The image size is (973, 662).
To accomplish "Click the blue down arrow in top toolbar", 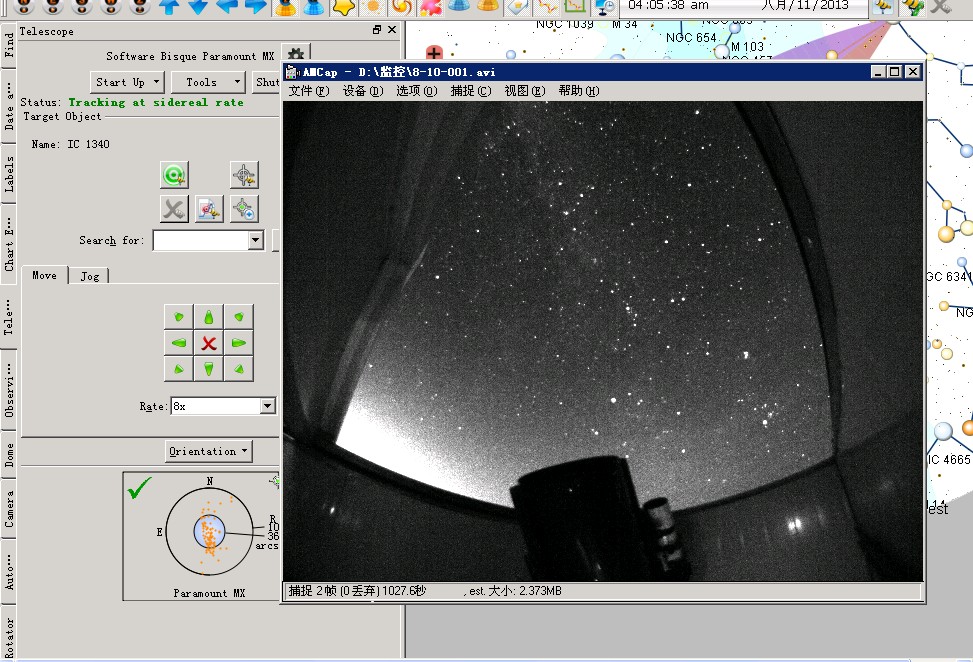I will [198, 6].
